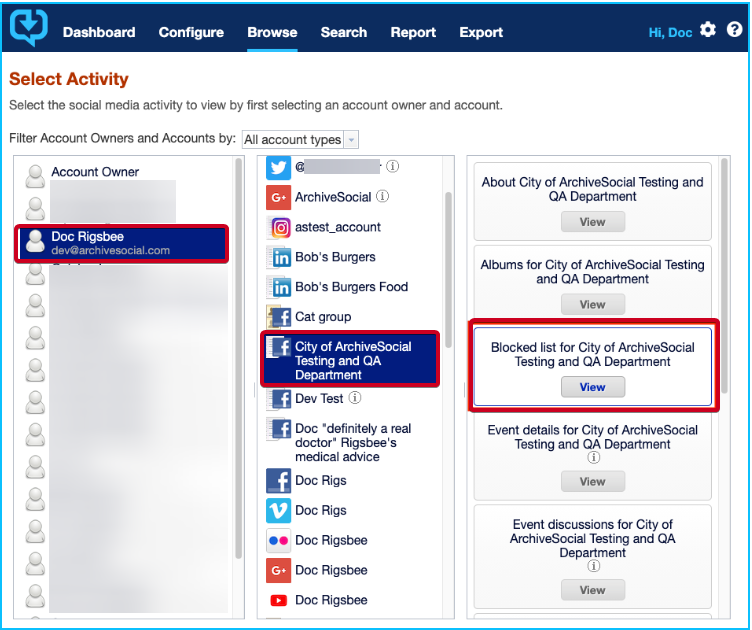This screenshot has height=630, width=752.
Task: View Event details activity
Action: [593, 481]
